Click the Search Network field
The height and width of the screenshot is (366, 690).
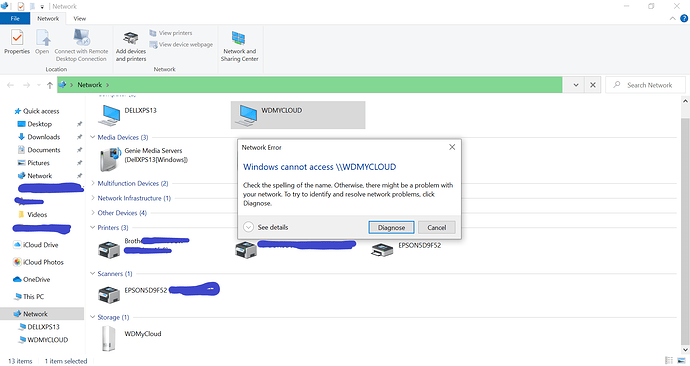(646, 85)
